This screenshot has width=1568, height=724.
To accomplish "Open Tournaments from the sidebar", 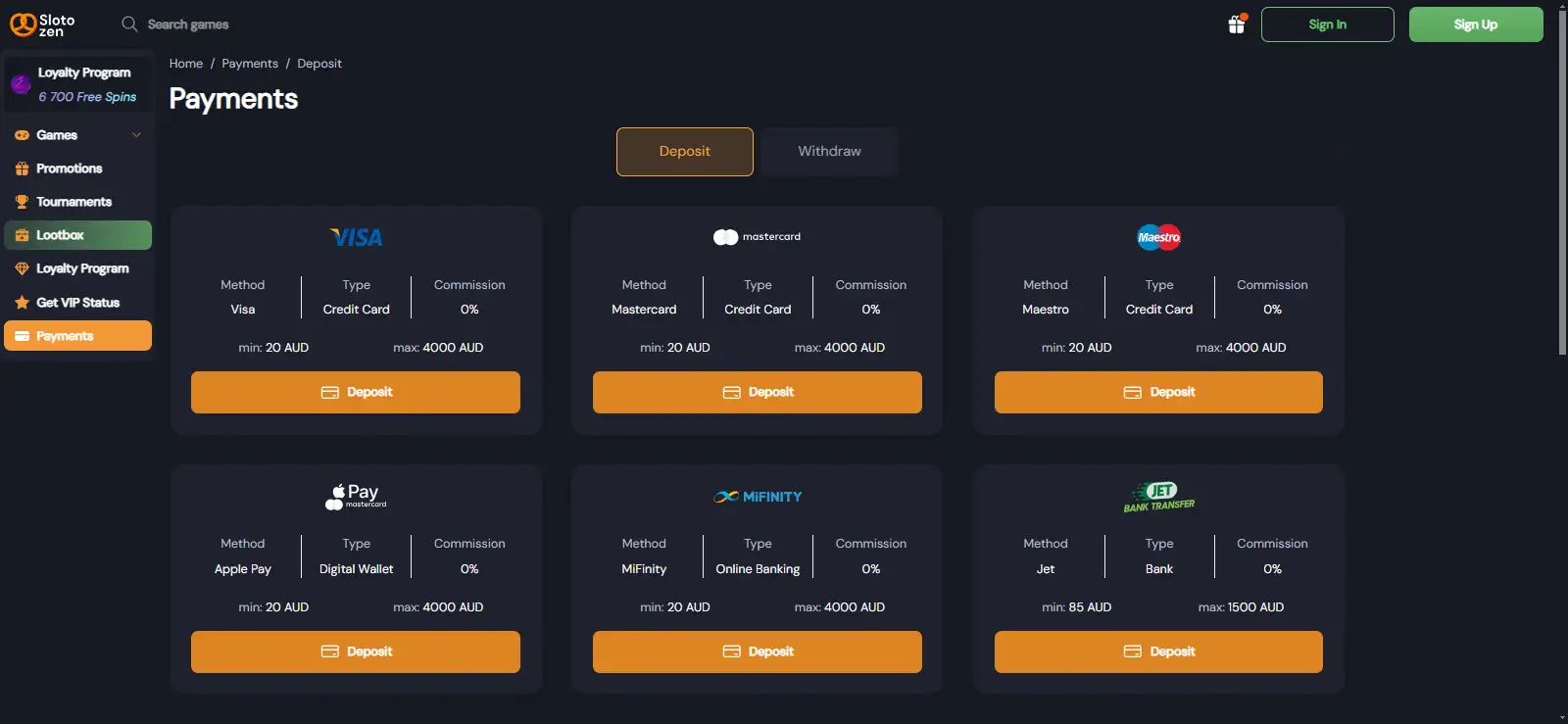I will (x=77, y=202).
